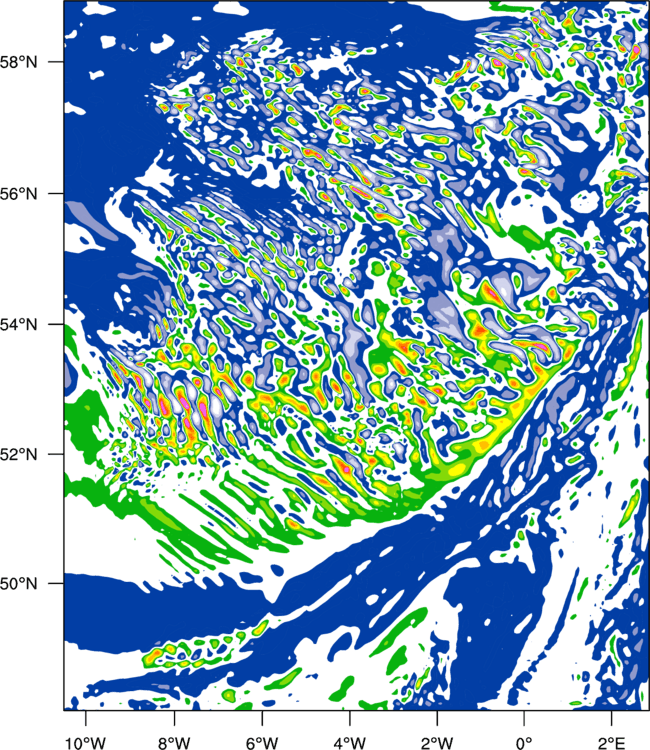
Task: Click the 2°E longitude label
Action: 612,743
